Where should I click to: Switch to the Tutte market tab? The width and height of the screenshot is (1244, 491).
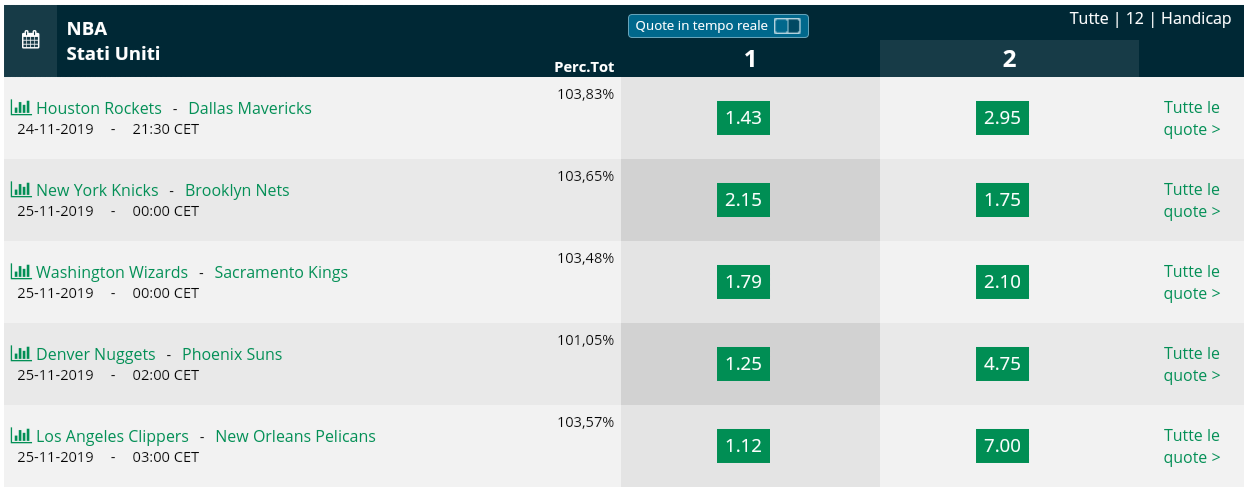tap(1089, 19)
